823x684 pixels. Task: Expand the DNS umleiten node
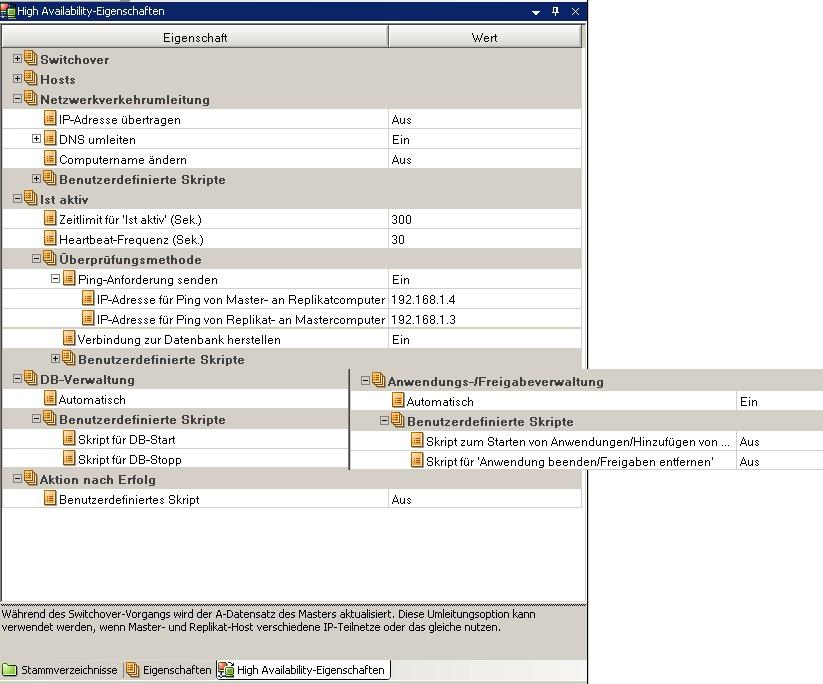36,139
